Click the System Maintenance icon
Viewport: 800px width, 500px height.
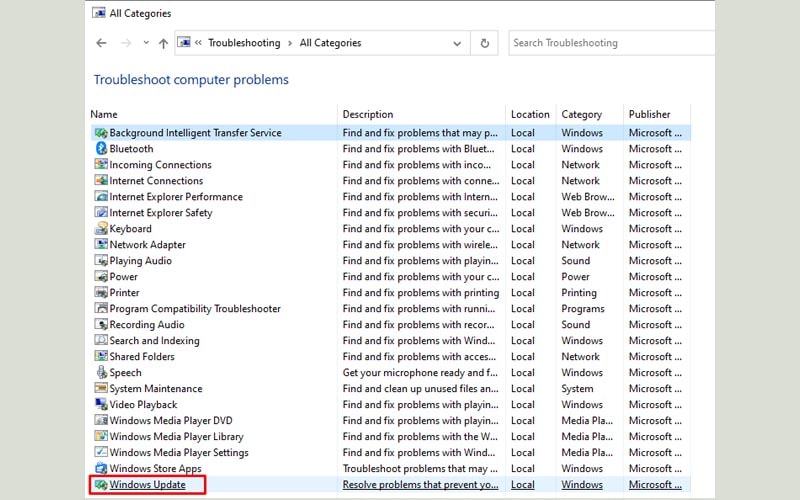click(x=101, y=388)
